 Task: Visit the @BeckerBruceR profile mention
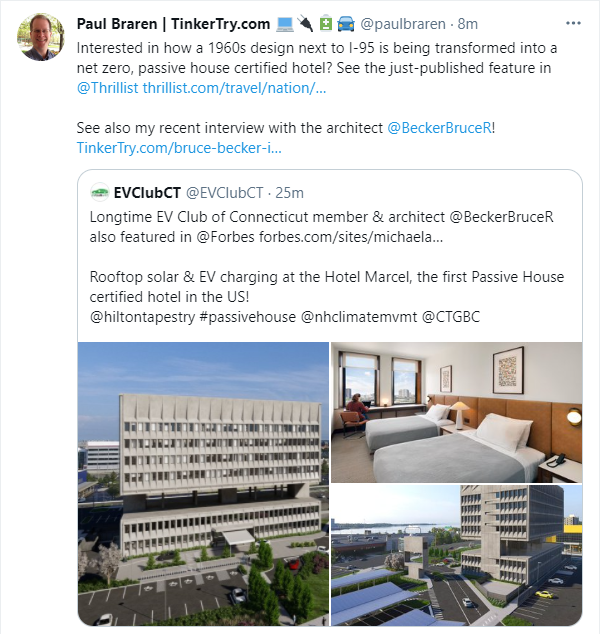pos(439,128)
